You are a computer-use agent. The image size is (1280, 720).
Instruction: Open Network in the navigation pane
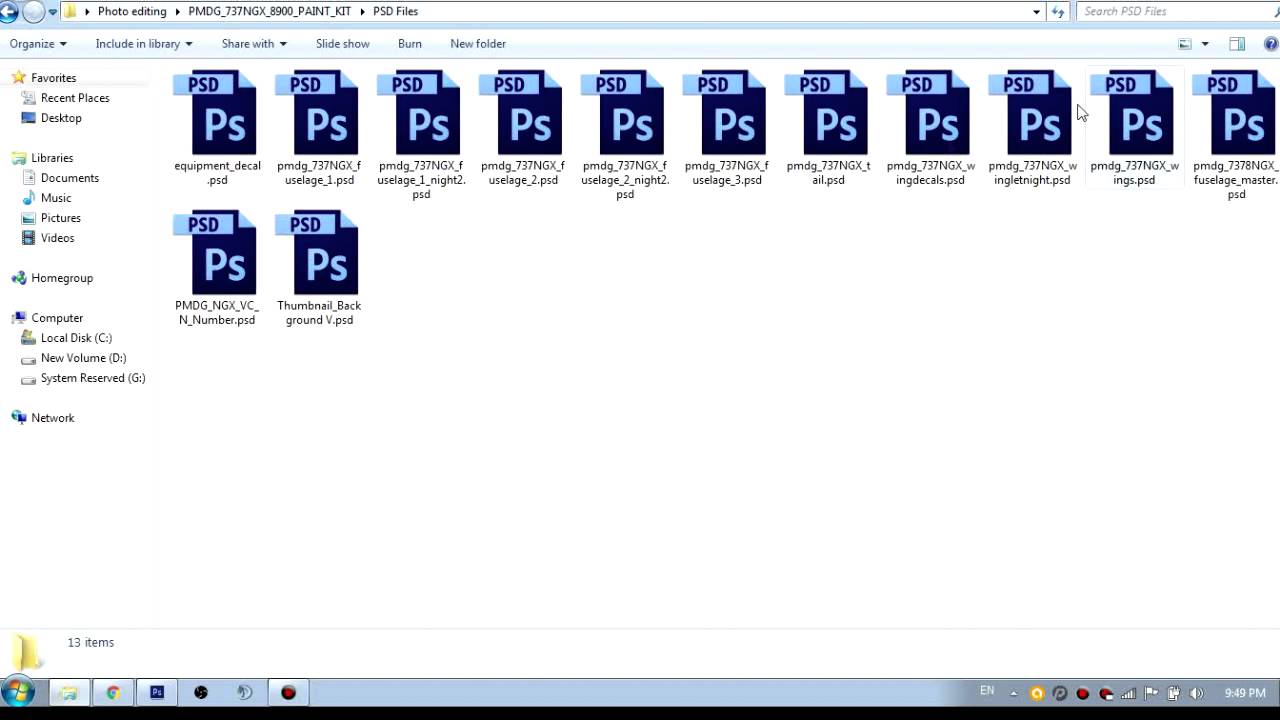coord(53,418)
